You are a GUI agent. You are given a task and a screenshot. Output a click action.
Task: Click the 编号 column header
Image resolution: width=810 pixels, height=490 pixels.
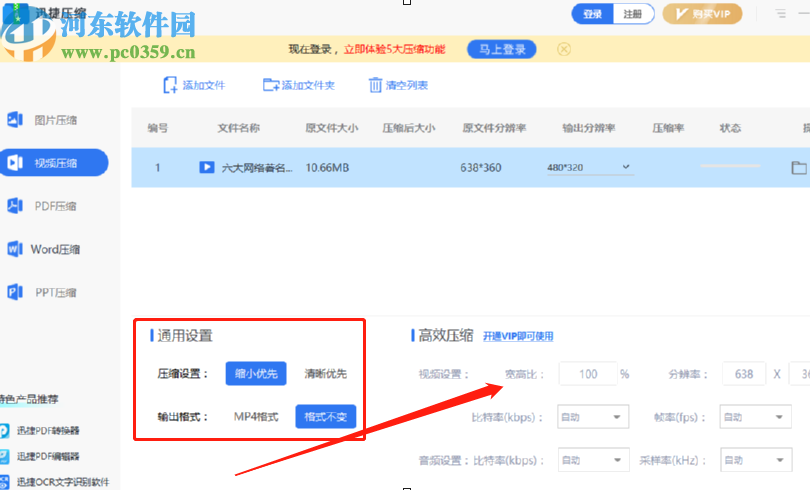(x=158, y=128)
